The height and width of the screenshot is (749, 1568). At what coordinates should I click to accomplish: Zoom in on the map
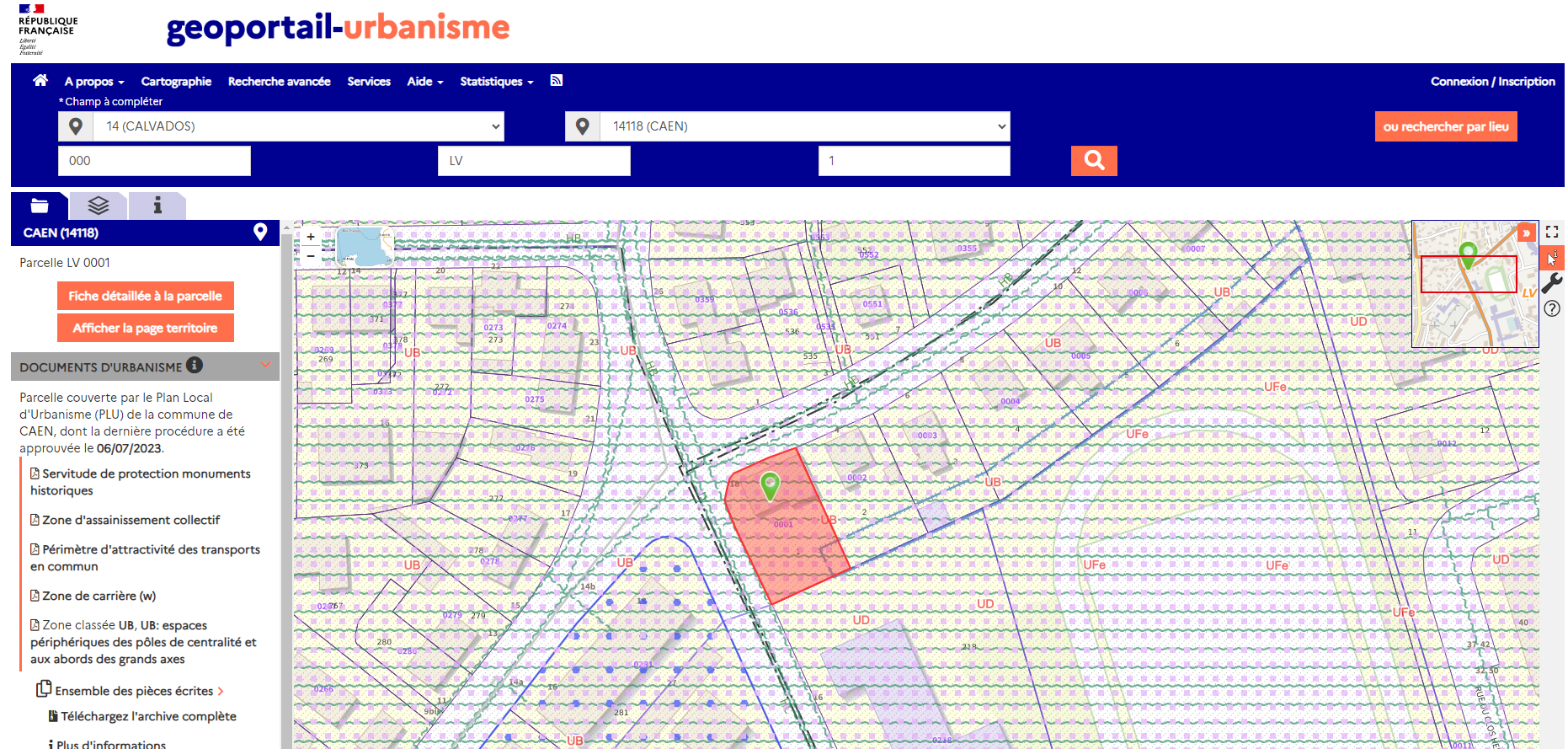tap(311, 237)
